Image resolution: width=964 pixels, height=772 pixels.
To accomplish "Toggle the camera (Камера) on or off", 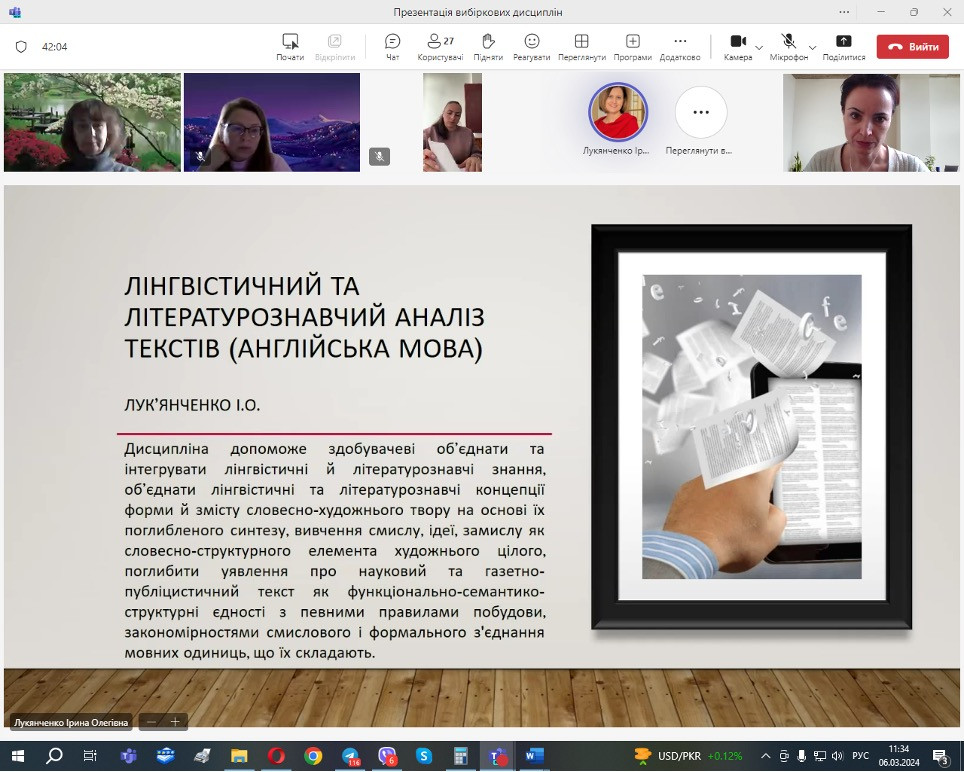I will tap(737, 46).
